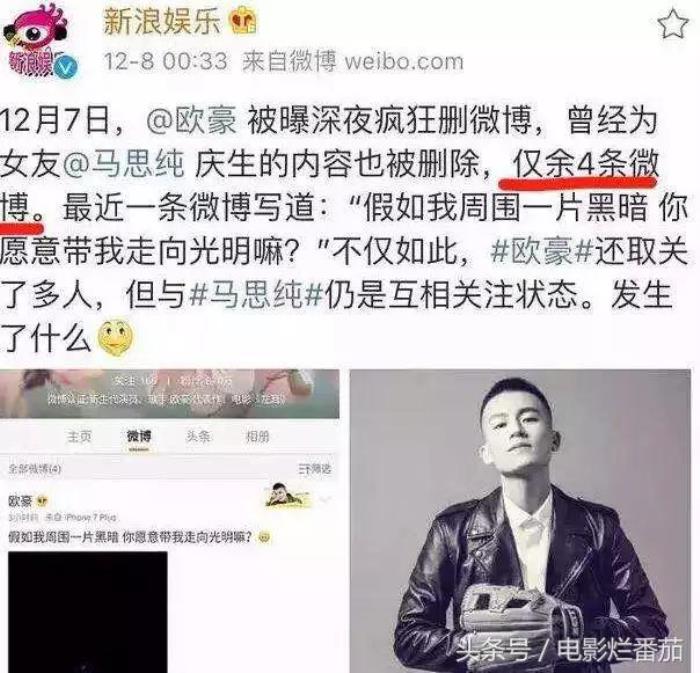The height and width of the screenshot is (673, 700).
Task: Open the @欧豪 mention link
Action: coord(192,121)
